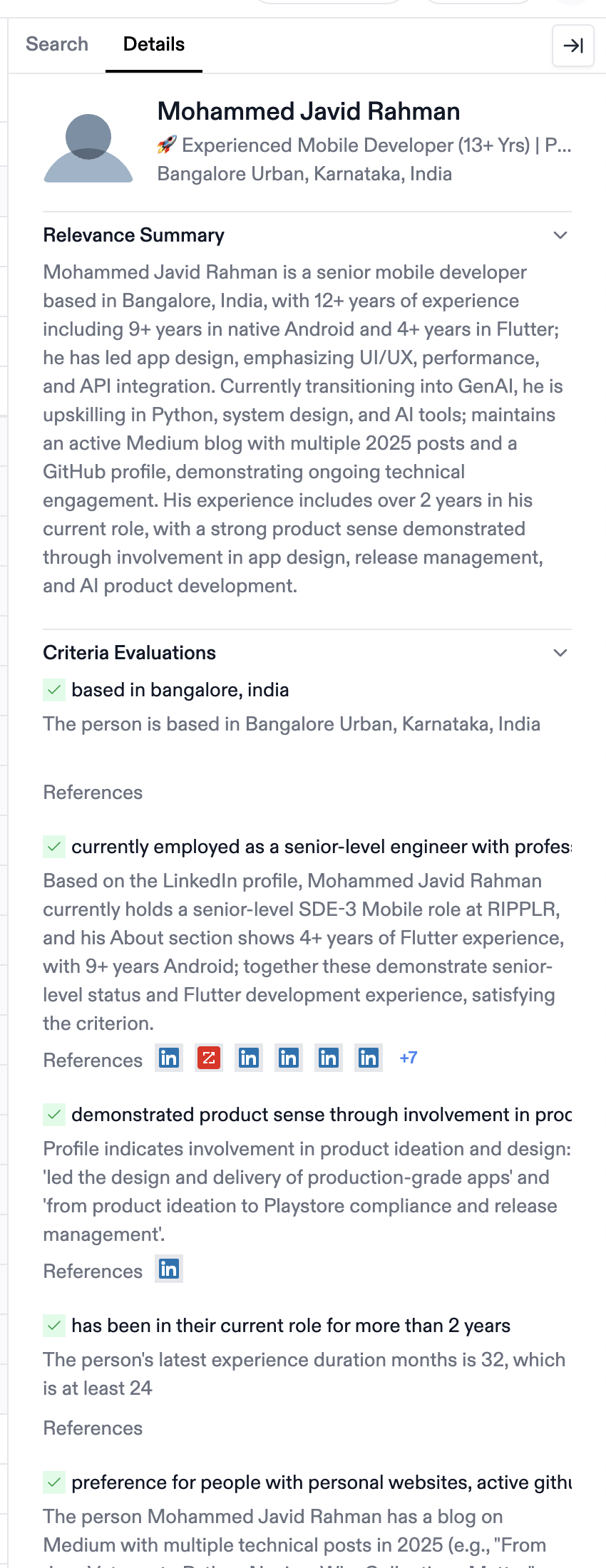Screen dimensions: 606x1568
Task: Toggle checkmark for current role over 2 years
Action: [54, 1326]
